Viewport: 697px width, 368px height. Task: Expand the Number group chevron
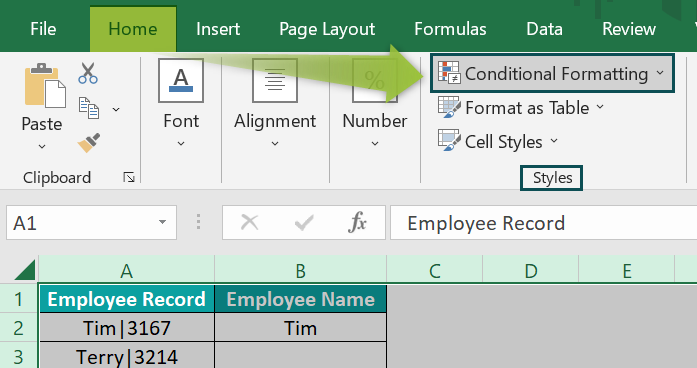(x=375, y=144)
